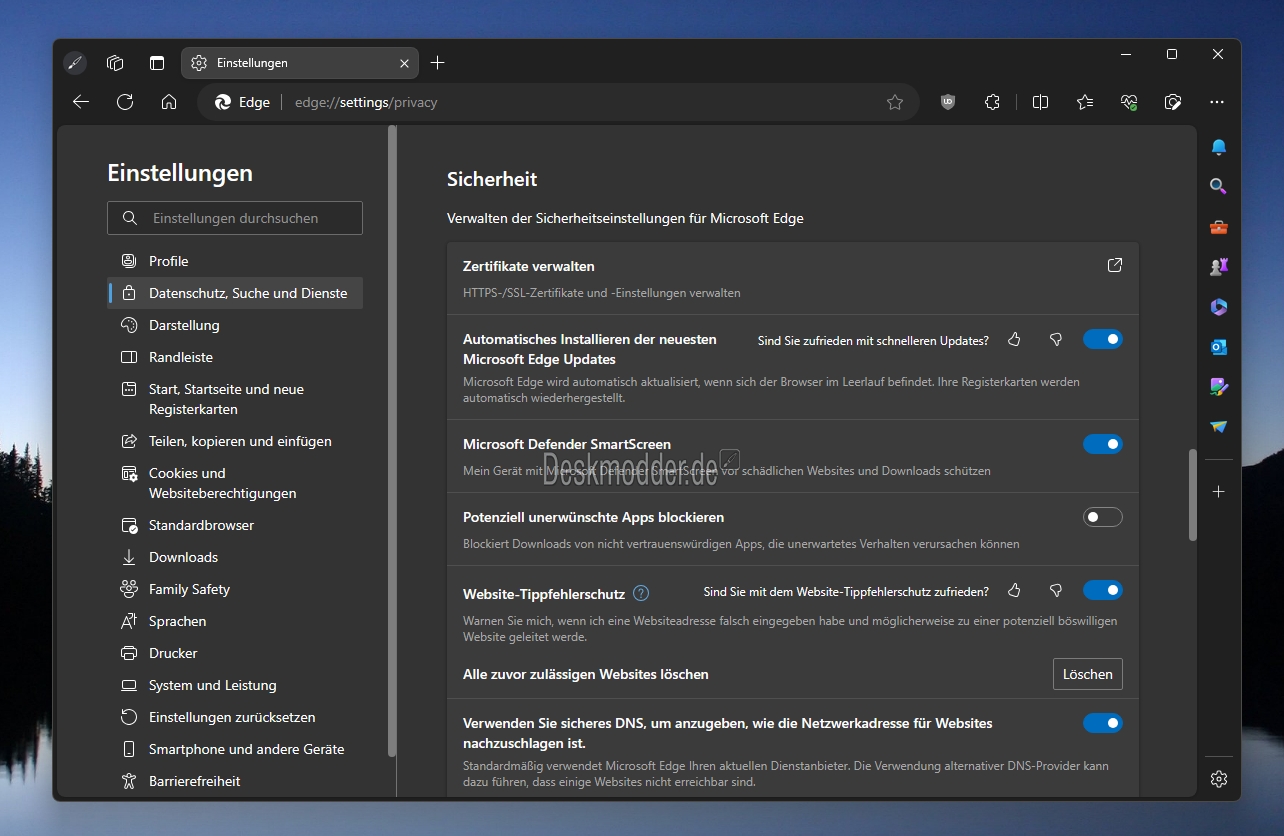Screen dimensions: 1284x836
Task: Thumbs down for schnelleren Updates
Action: pos(1055,340)
